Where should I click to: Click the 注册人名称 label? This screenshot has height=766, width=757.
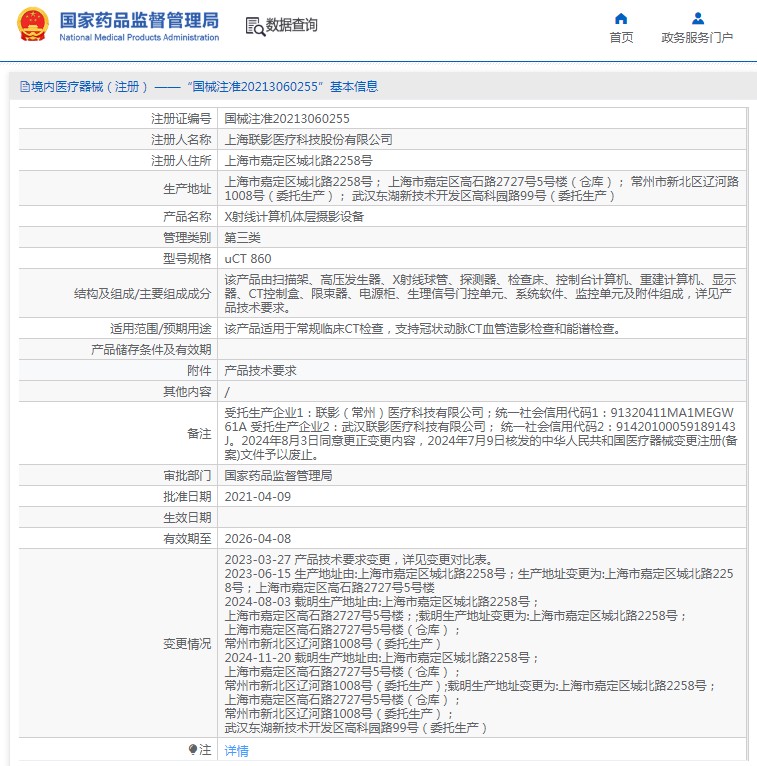pyautogui.click(x=181, y=140)
